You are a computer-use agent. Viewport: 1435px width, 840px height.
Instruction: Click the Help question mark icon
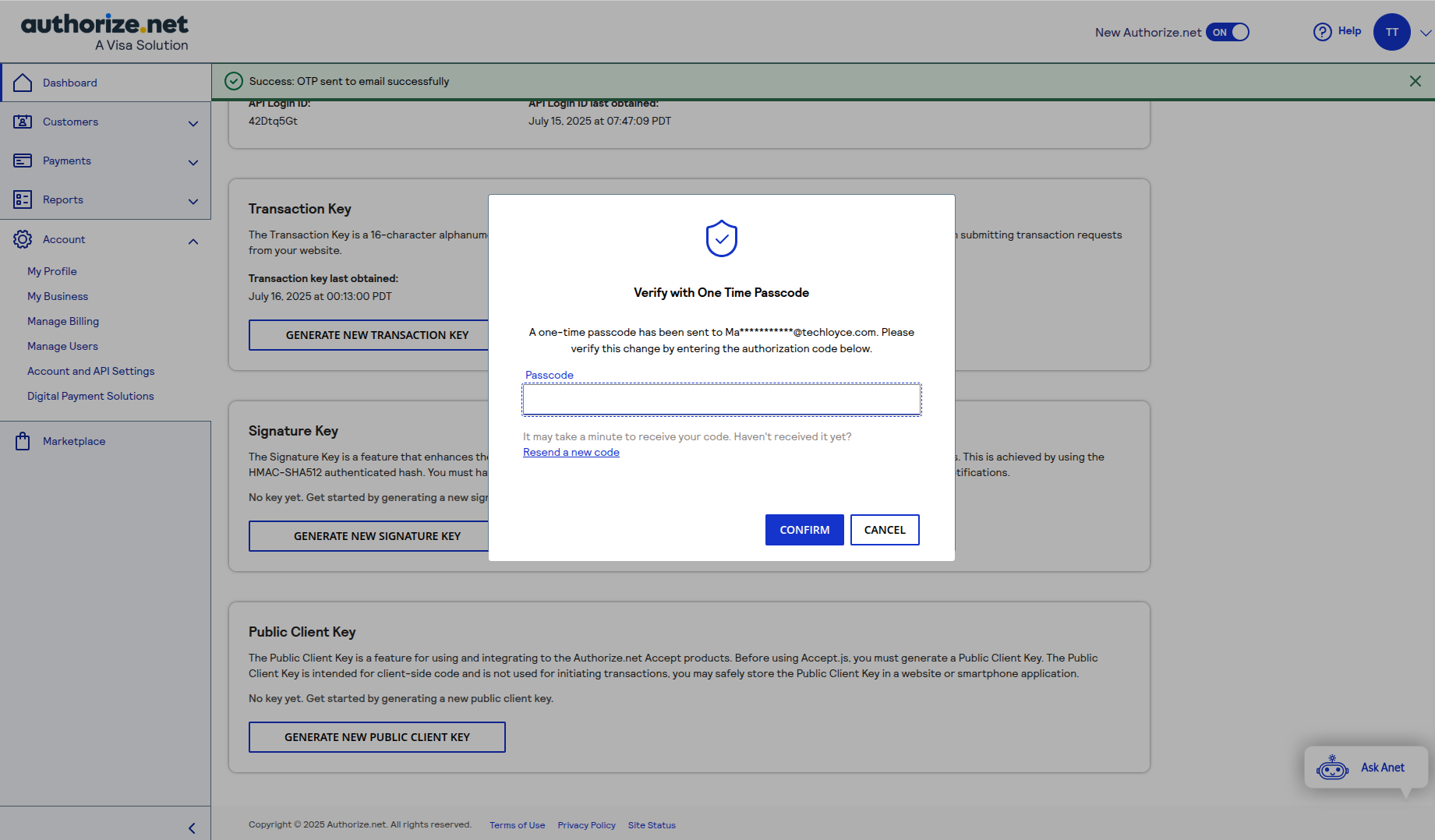(1323, 32)
